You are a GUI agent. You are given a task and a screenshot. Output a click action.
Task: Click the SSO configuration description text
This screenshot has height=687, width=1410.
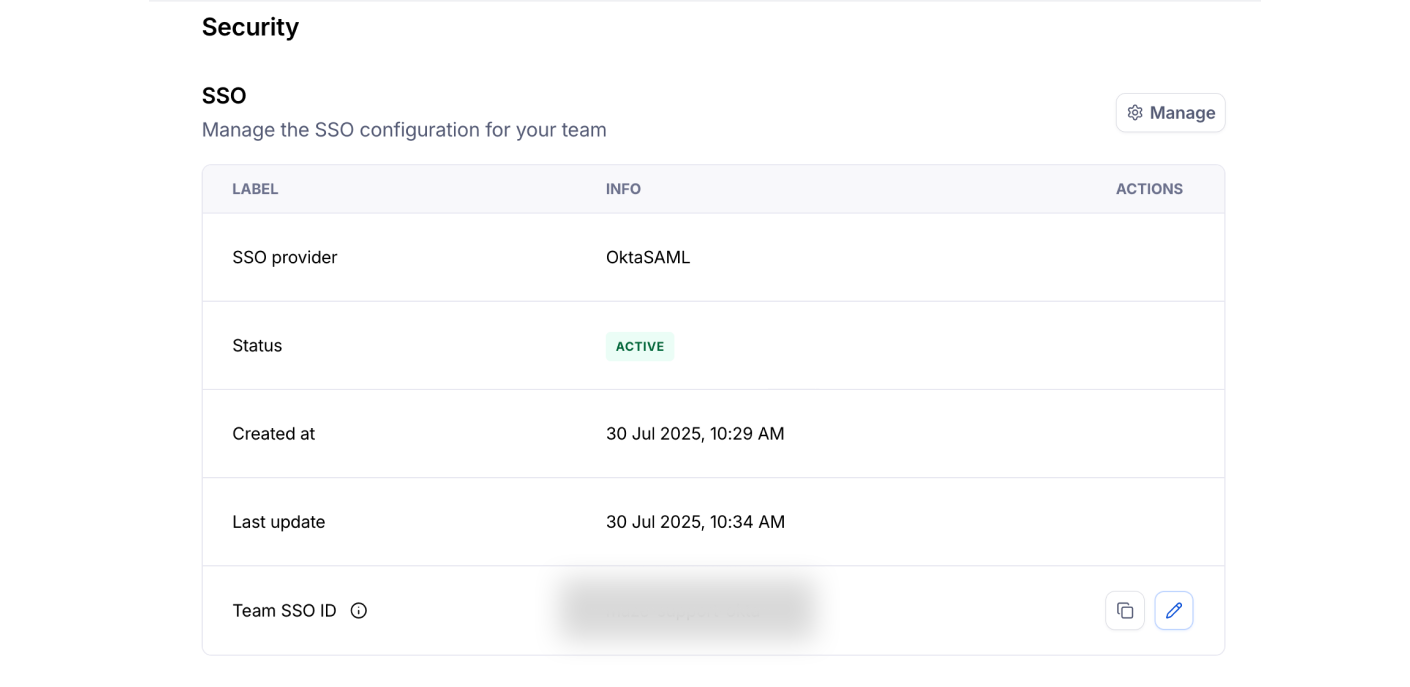pyautogui.click(x=404, y=129)
